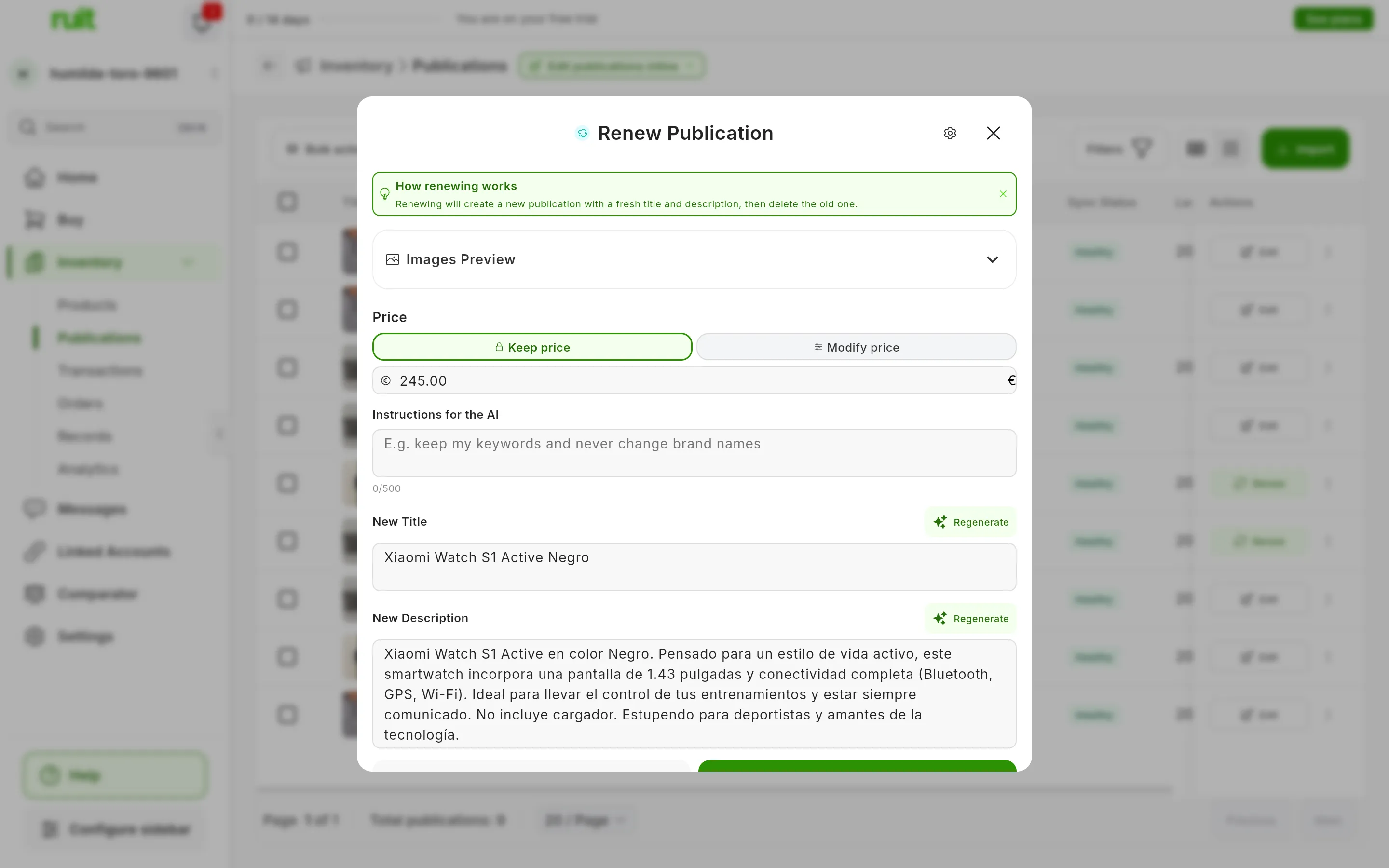This screenshot has height=868, width=1389.
Task: Select the Keep price option
Action: [532, 347]
